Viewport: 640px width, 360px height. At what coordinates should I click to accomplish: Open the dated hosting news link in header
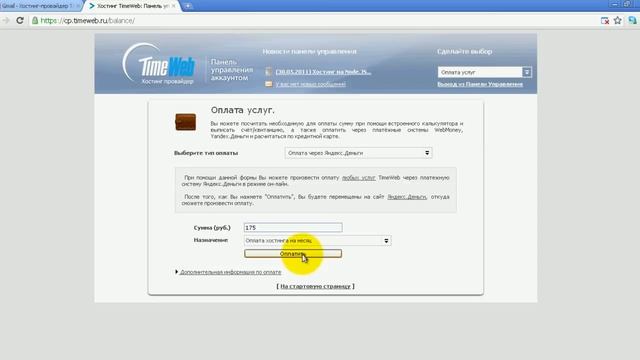coord(323,72)
